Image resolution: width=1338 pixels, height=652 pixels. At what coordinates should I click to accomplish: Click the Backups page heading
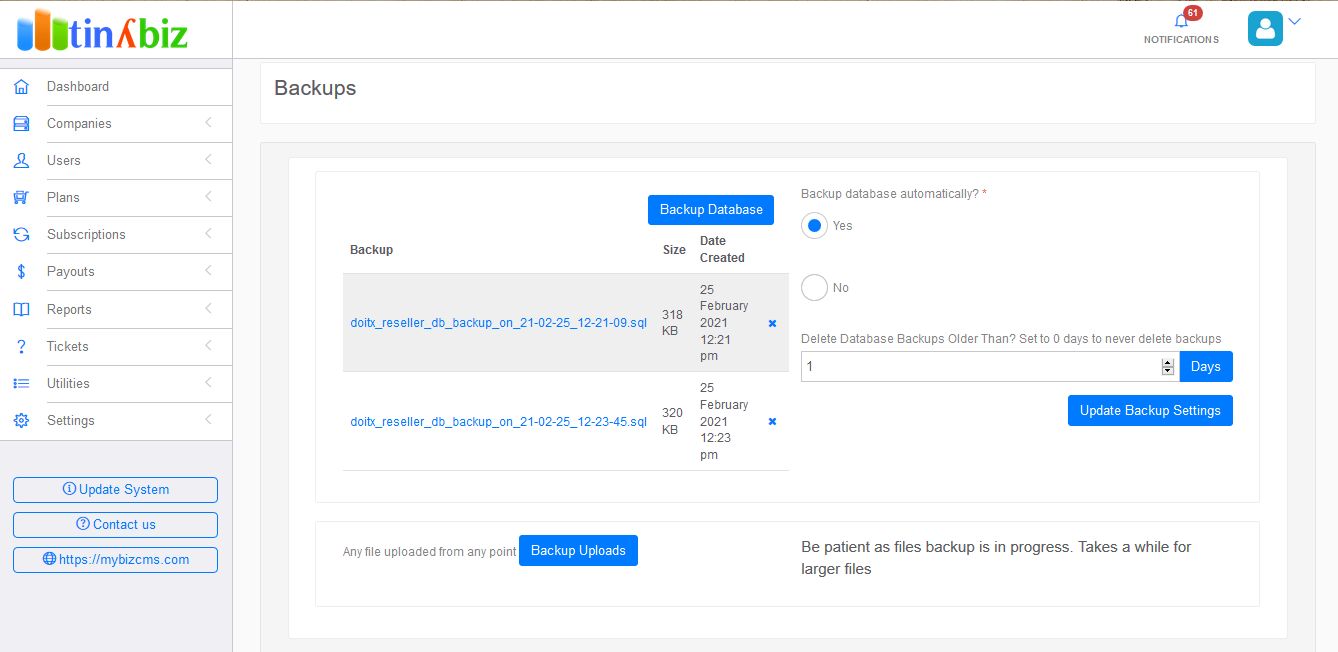[315, 88]
